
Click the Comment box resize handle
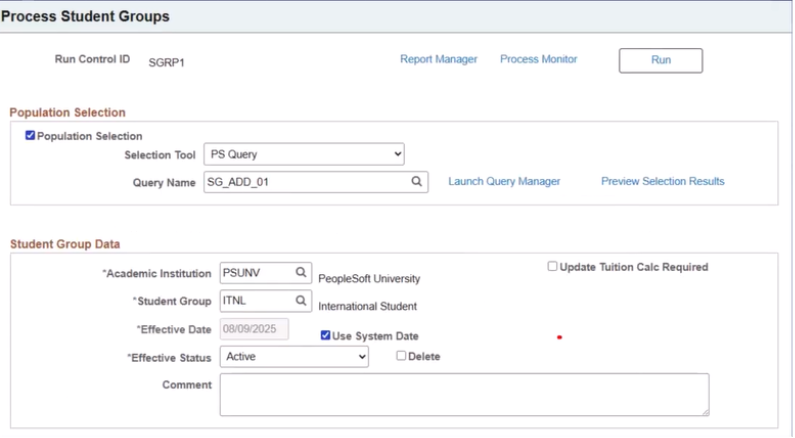click(705, 412)
